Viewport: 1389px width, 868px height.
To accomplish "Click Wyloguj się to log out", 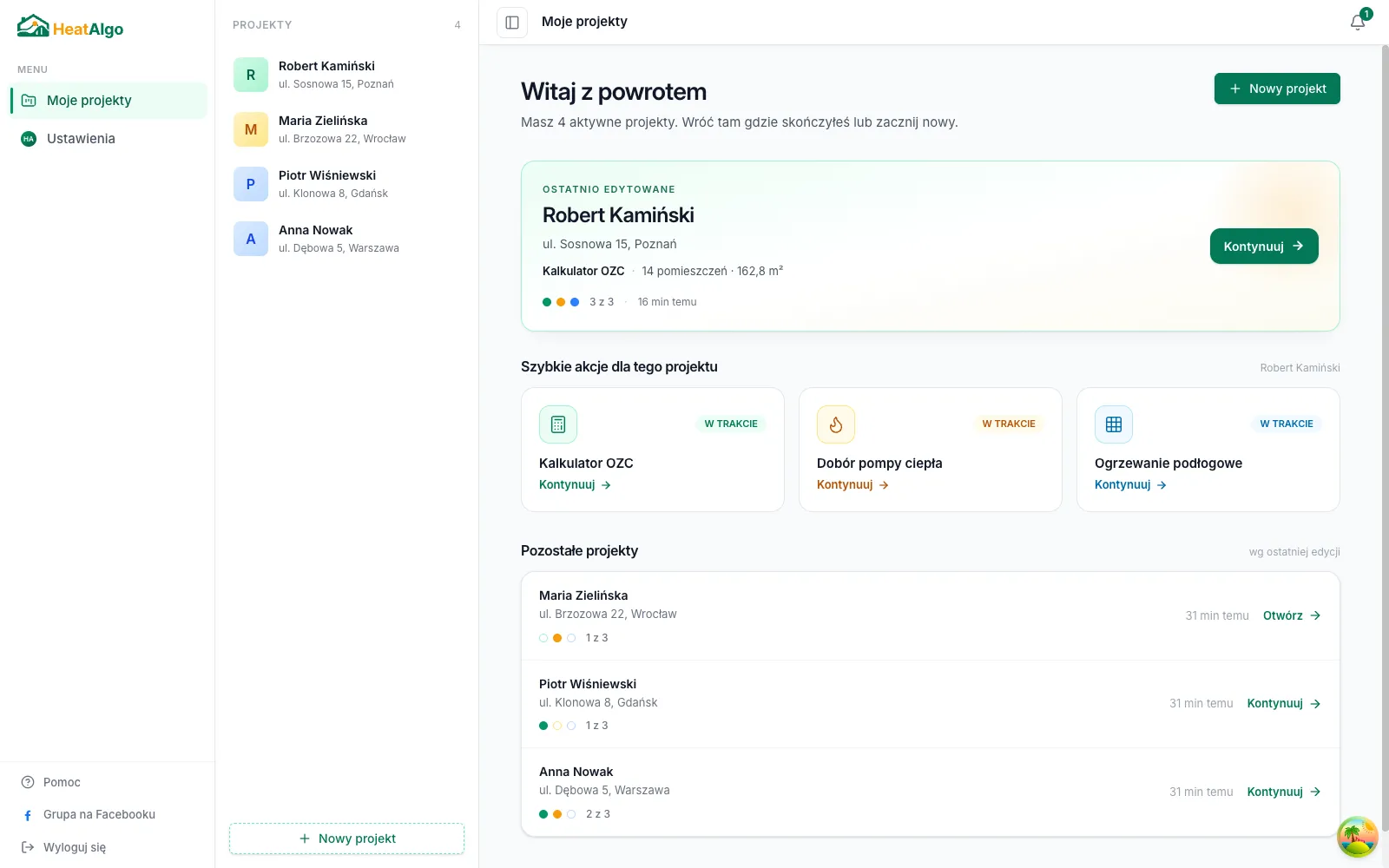I will tap(75, 847).
